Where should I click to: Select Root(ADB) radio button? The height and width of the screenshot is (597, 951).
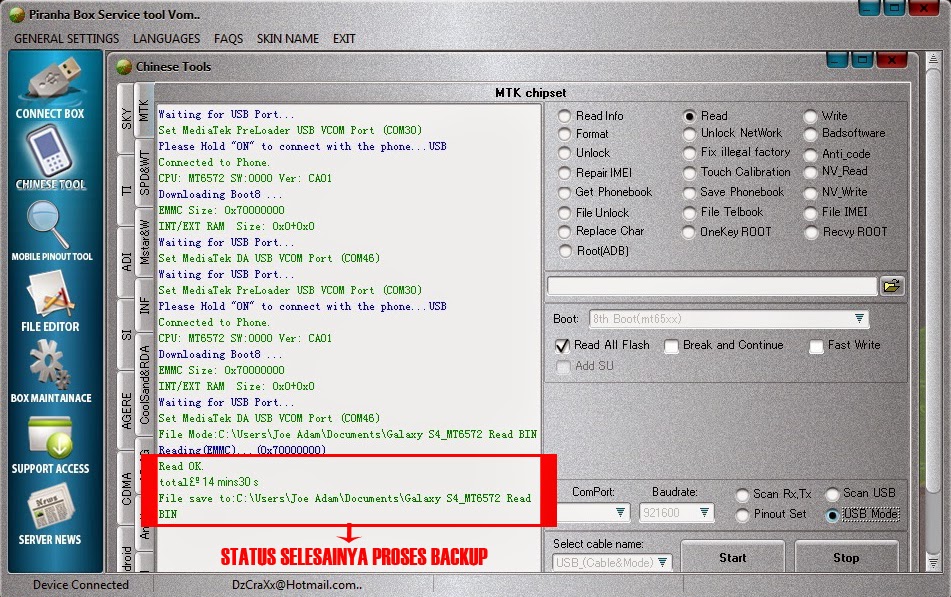[x=565, y=251]
